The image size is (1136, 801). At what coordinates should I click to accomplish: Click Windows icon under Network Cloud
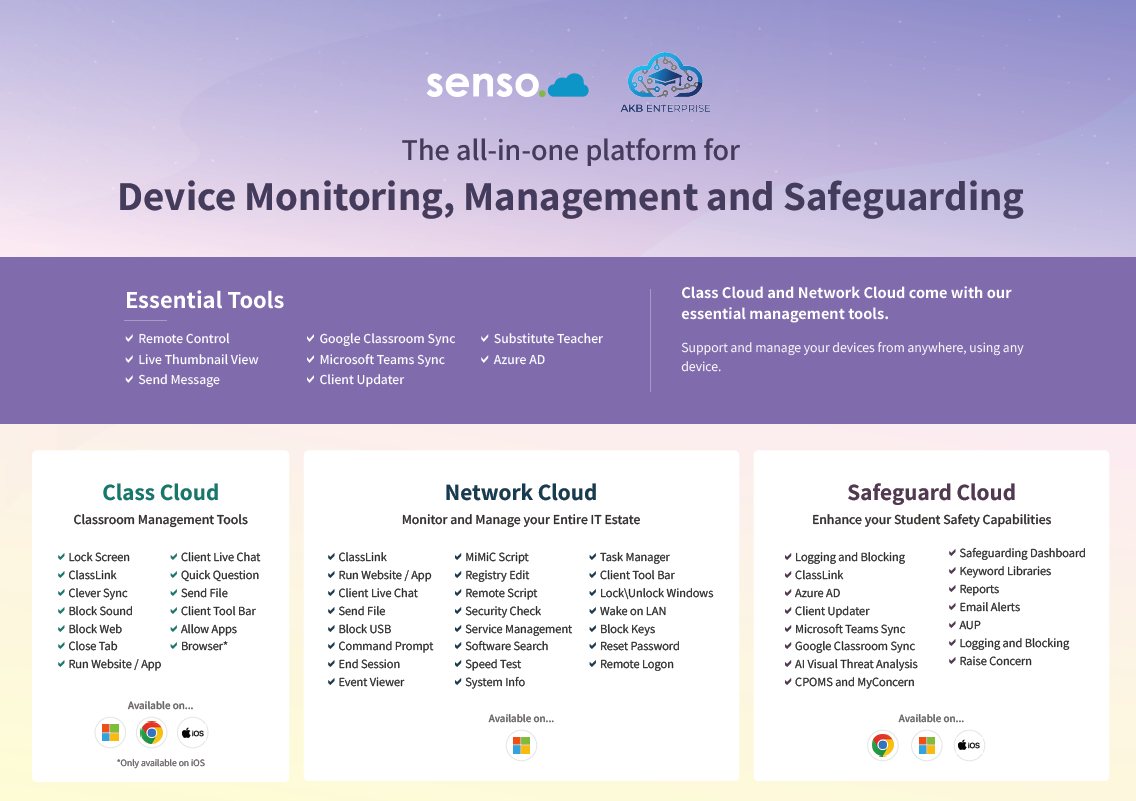(x=521, y=745)
